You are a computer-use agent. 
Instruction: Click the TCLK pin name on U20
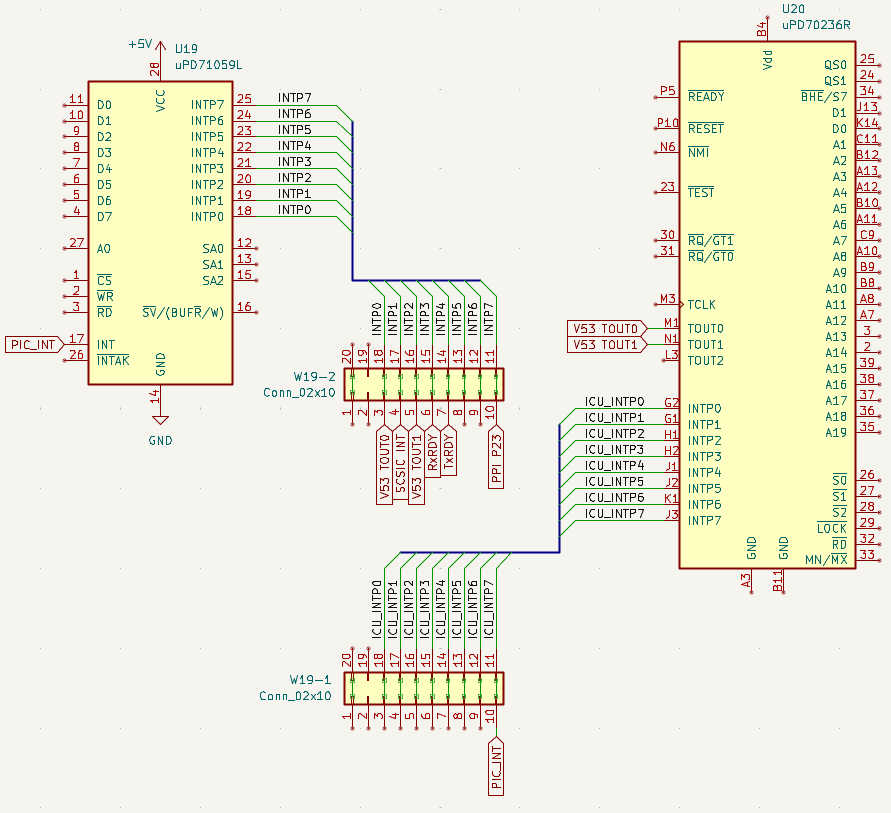pyautogui.click(x=702, y=305)
